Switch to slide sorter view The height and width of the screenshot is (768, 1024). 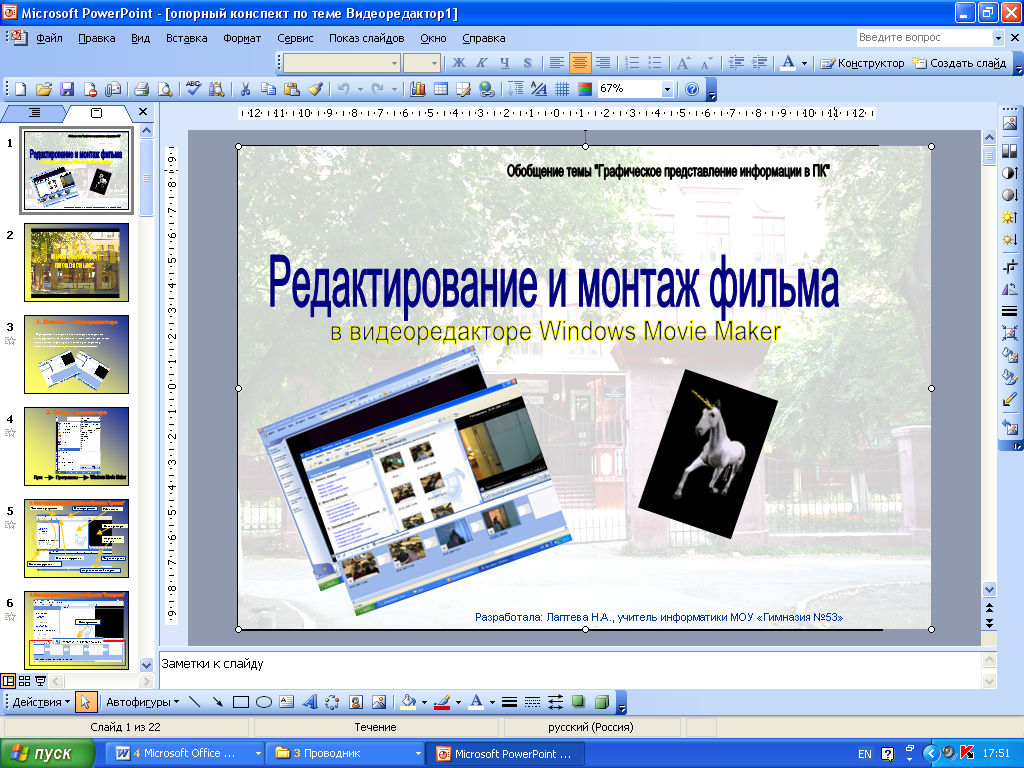tap(24, 681)
